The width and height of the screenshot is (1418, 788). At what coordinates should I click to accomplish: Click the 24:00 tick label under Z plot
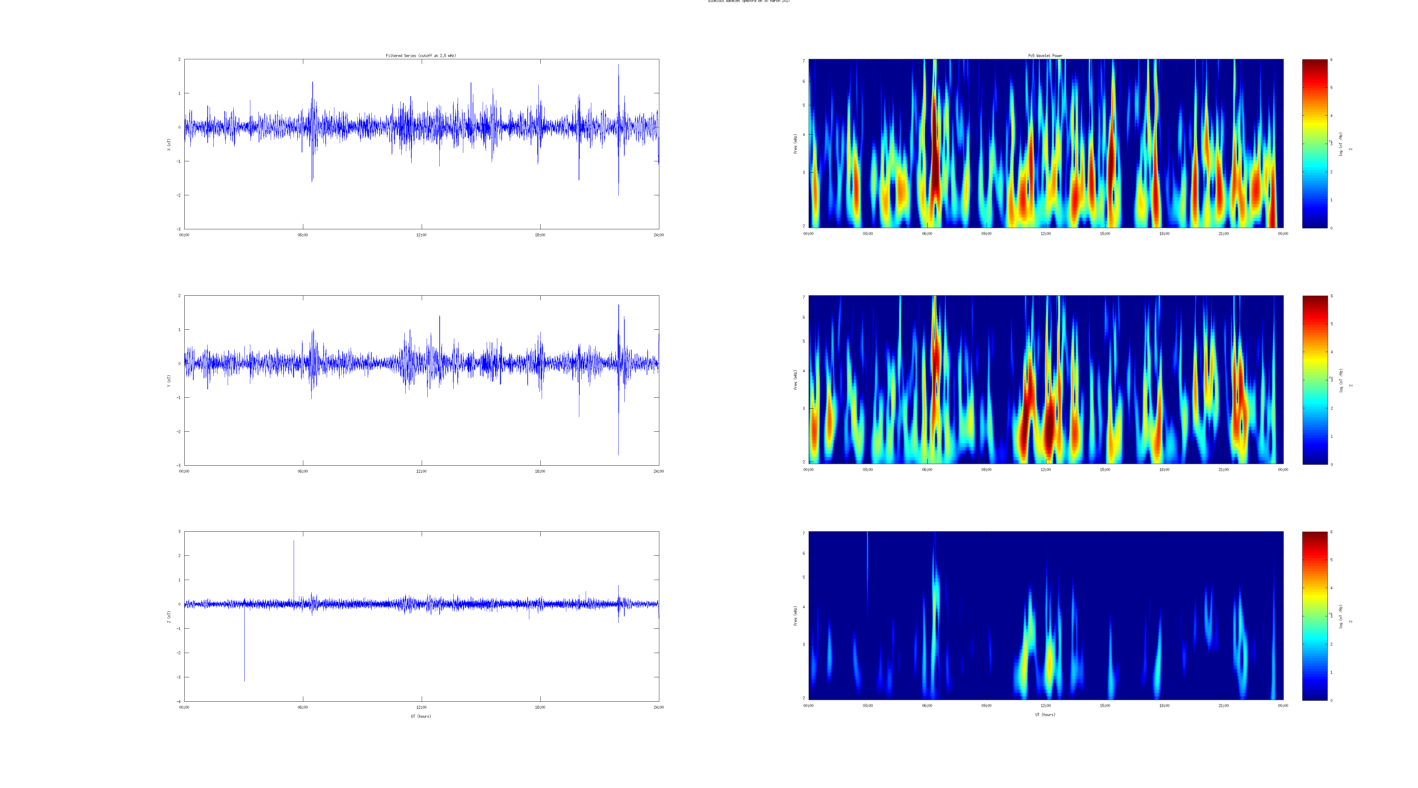click(x=658, y=707)
